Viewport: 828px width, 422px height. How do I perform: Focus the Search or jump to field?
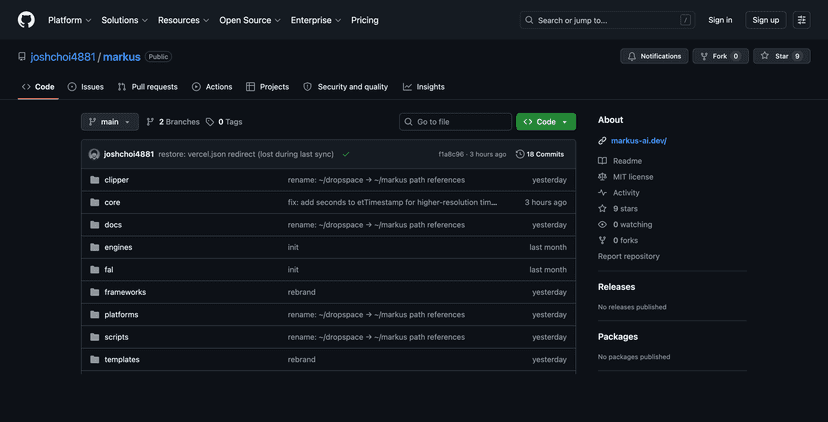coord(607,20)
